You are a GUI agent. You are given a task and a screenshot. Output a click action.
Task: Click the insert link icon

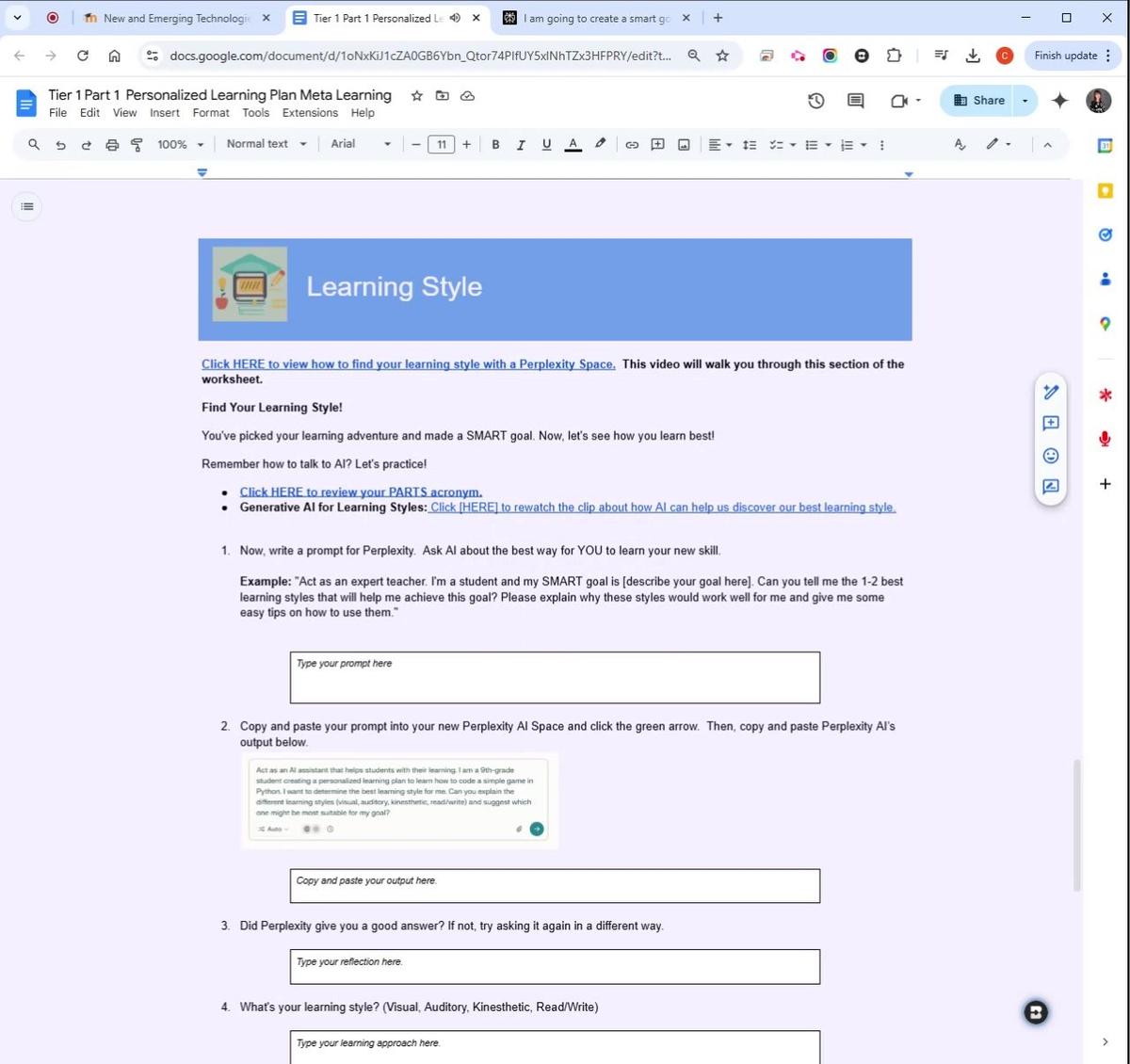tap(632, 145)
